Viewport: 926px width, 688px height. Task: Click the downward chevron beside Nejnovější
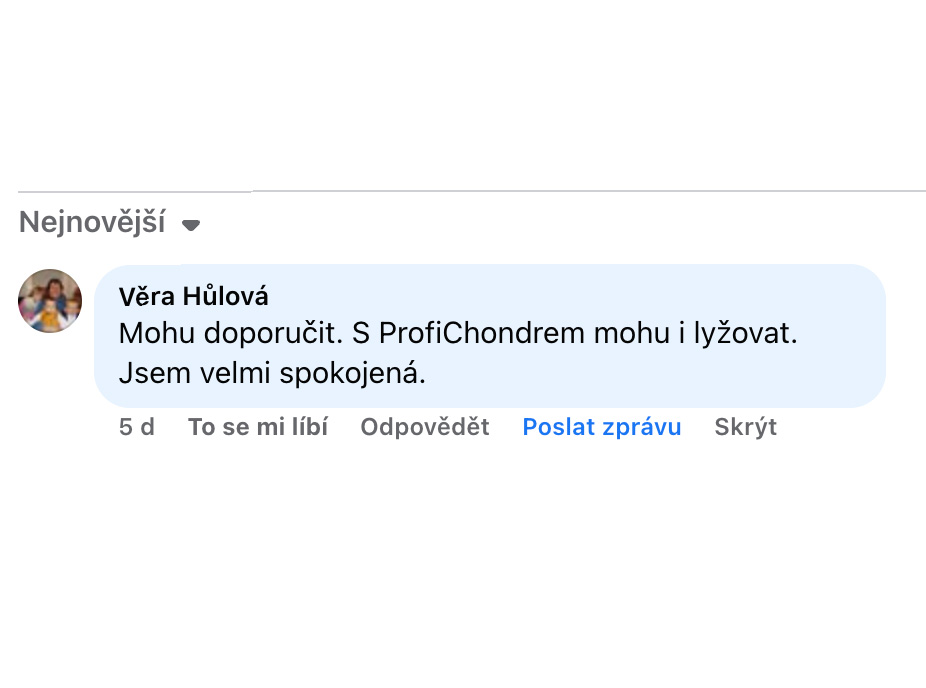[192, 225]
